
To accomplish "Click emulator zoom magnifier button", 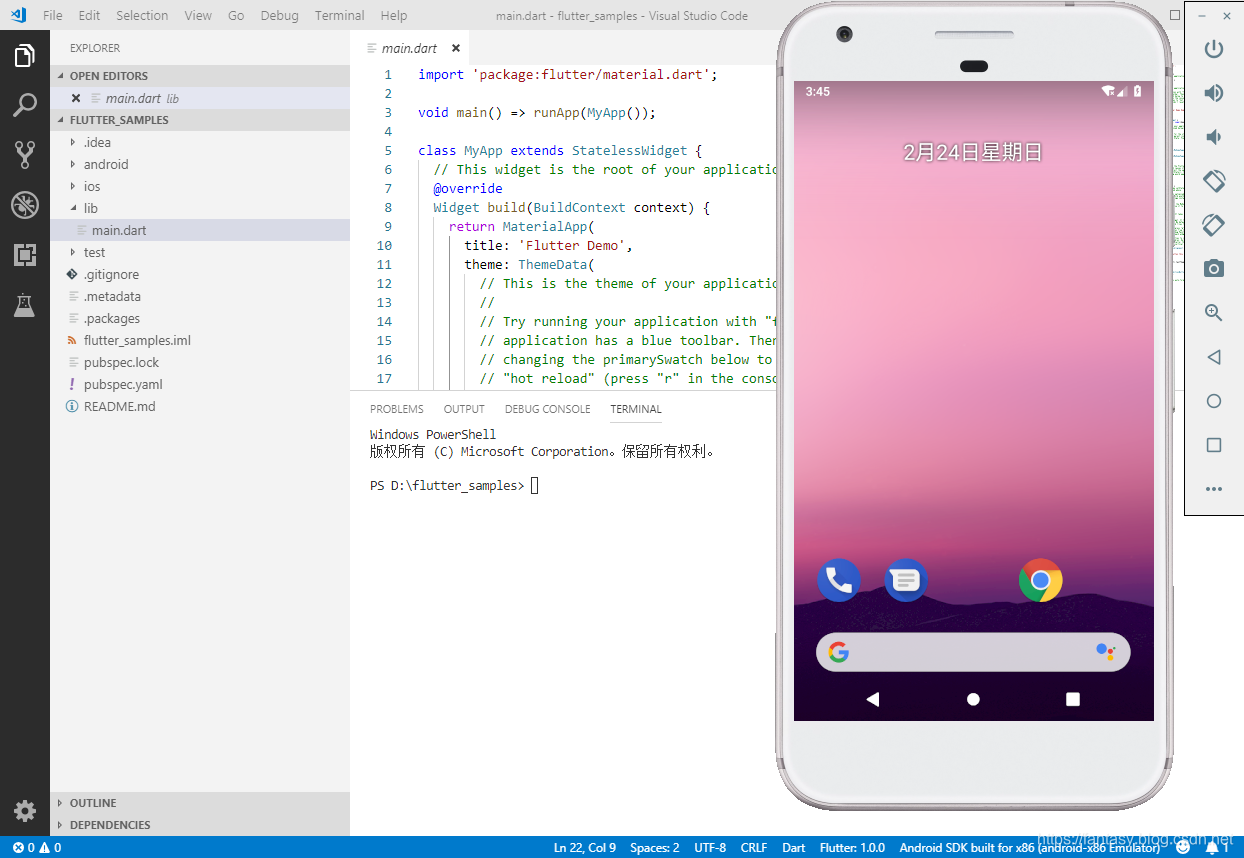I will pyautogui.click(x=1213, y=313).
